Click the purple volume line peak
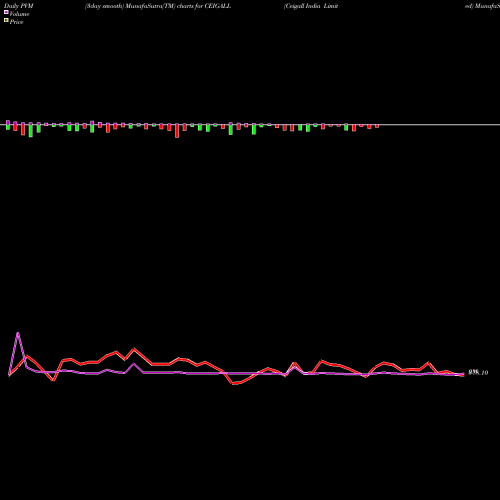 (18, 333)
